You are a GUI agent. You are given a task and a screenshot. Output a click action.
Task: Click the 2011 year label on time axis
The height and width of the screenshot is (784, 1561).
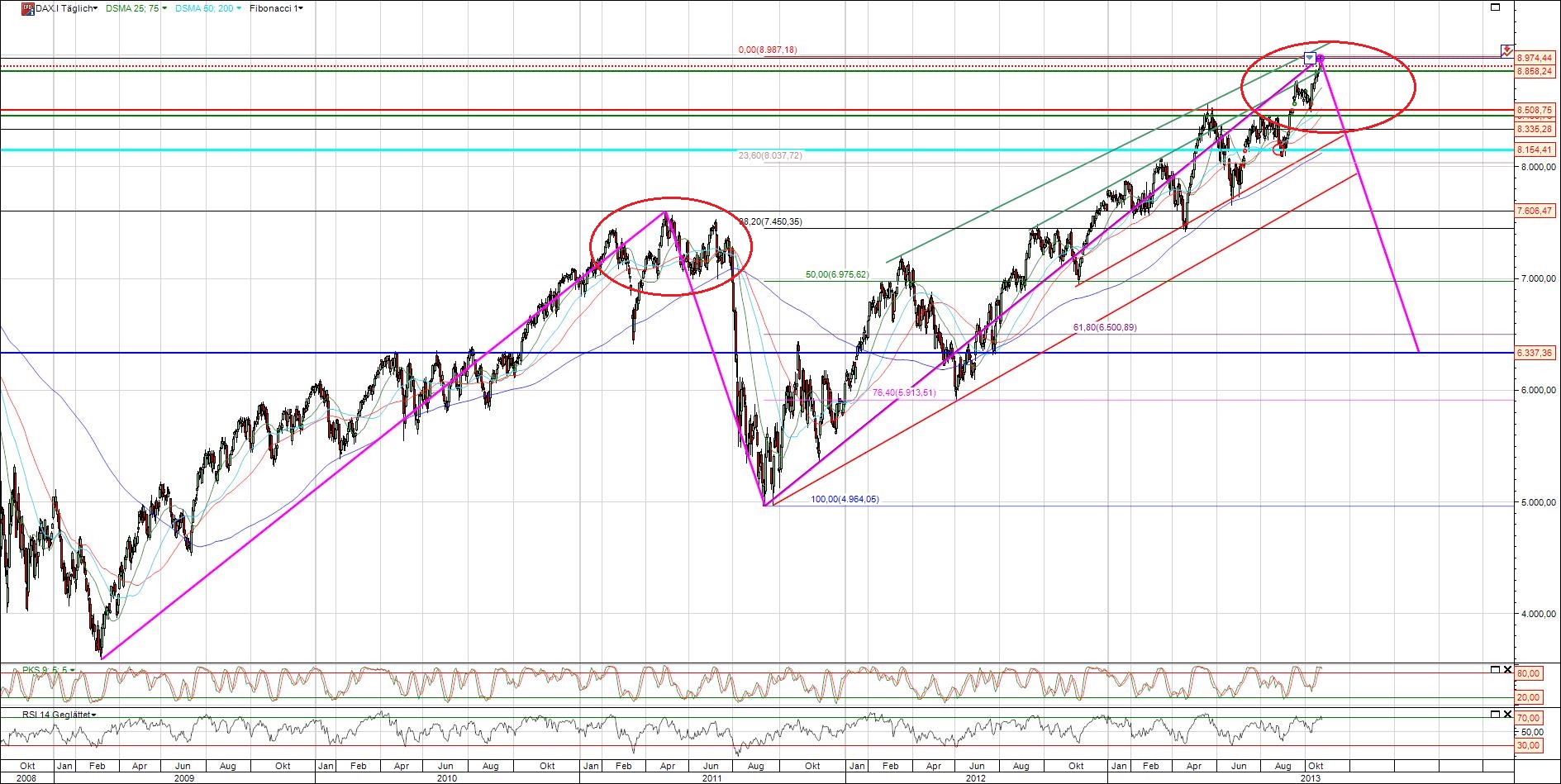pos(711,778)
